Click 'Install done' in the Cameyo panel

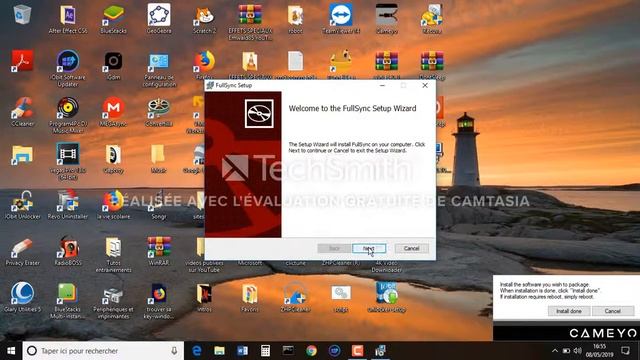pyautogui.click(x=569, y=311)
